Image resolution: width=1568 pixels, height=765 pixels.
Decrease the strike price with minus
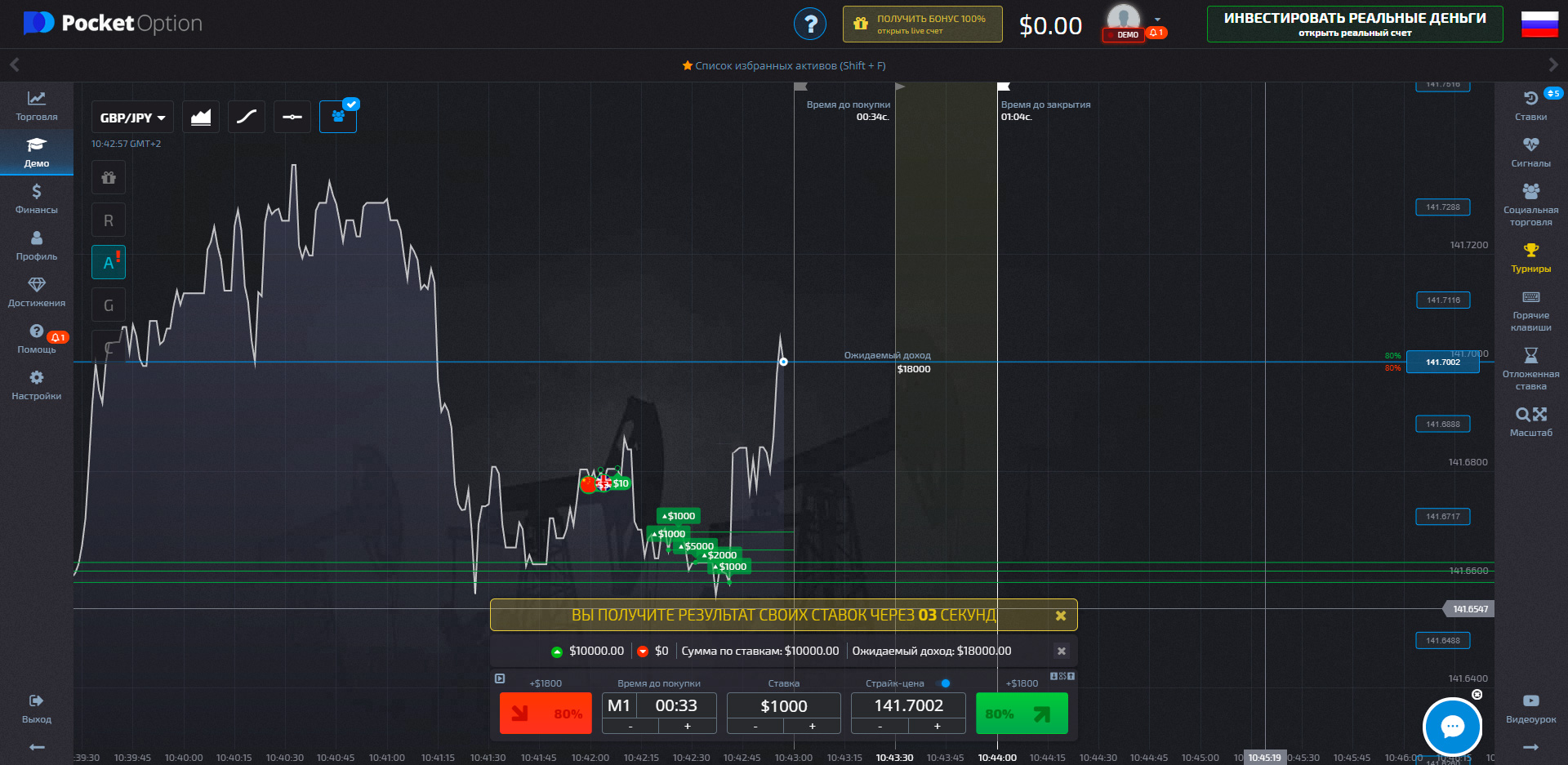(880, 726)
